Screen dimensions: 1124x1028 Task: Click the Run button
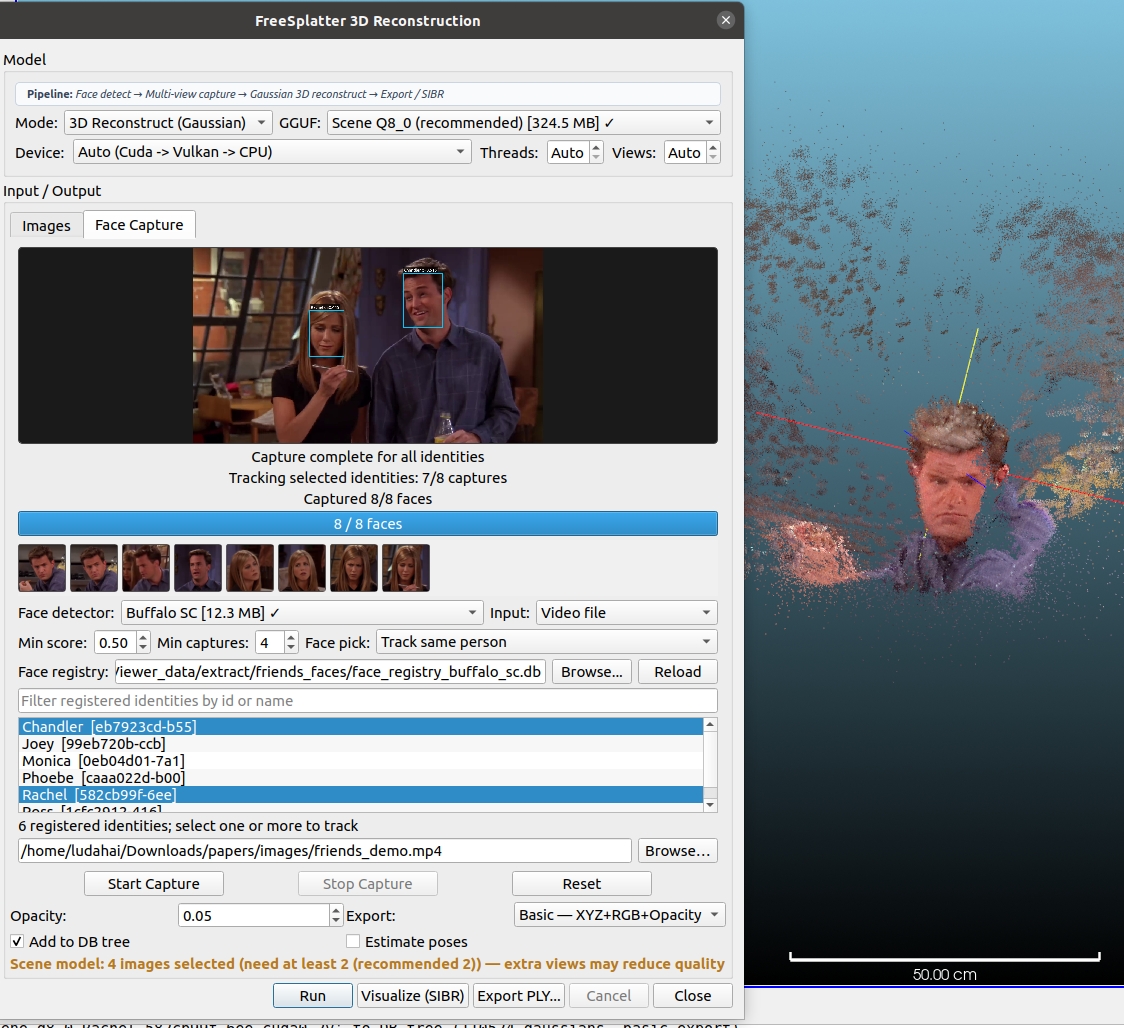(313, 996)
